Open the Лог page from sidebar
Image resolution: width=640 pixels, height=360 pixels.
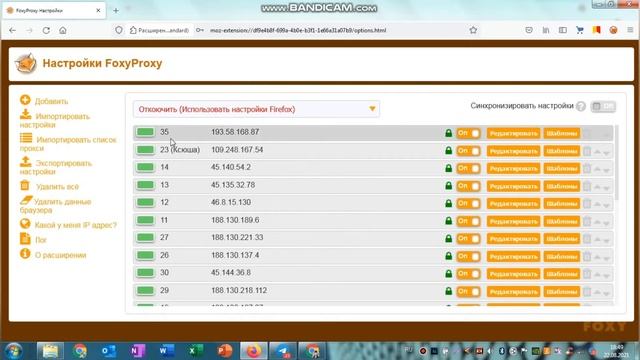(33, 239)
